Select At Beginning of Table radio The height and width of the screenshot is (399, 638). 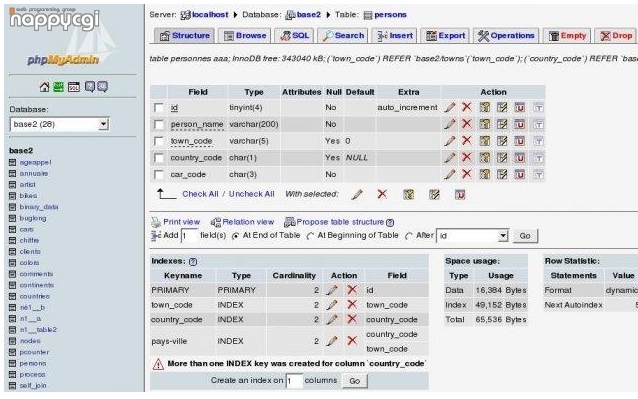pyautogui.click(x=310, y=236)
